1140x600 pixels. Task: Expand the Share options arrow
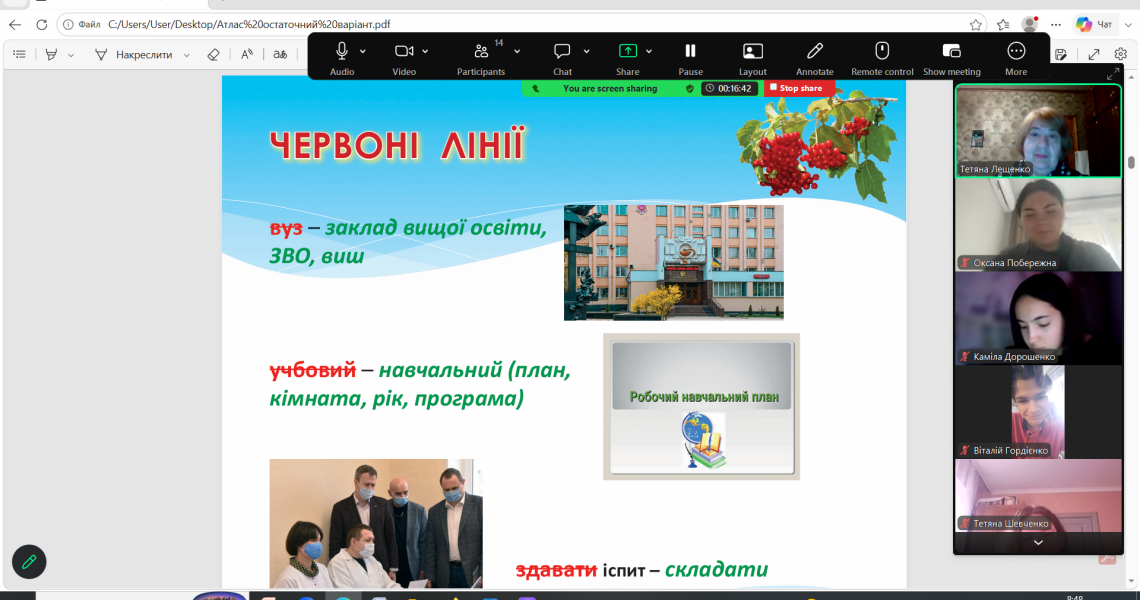pos(649,52)
